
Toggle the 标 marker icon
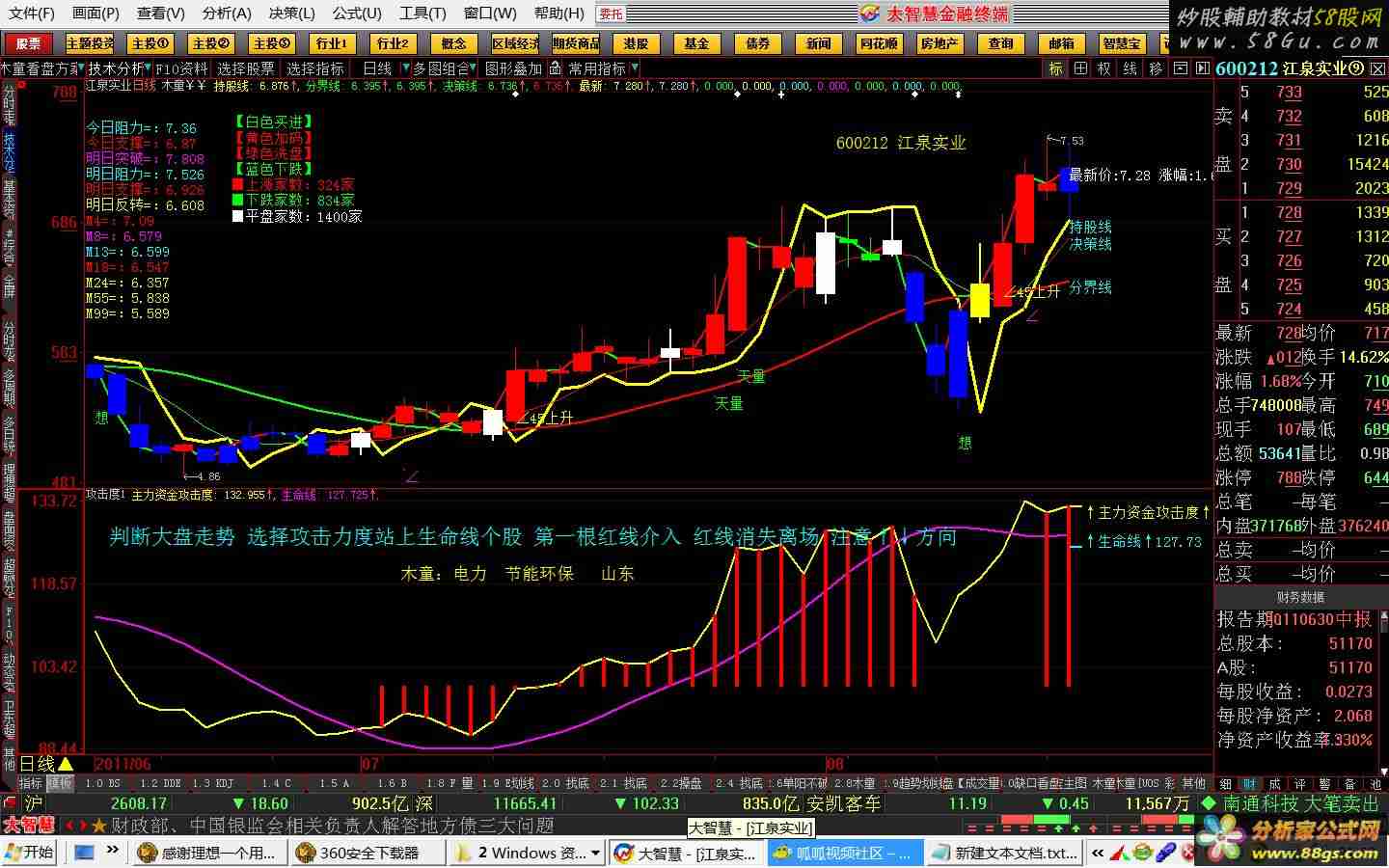pos(1056,68)
